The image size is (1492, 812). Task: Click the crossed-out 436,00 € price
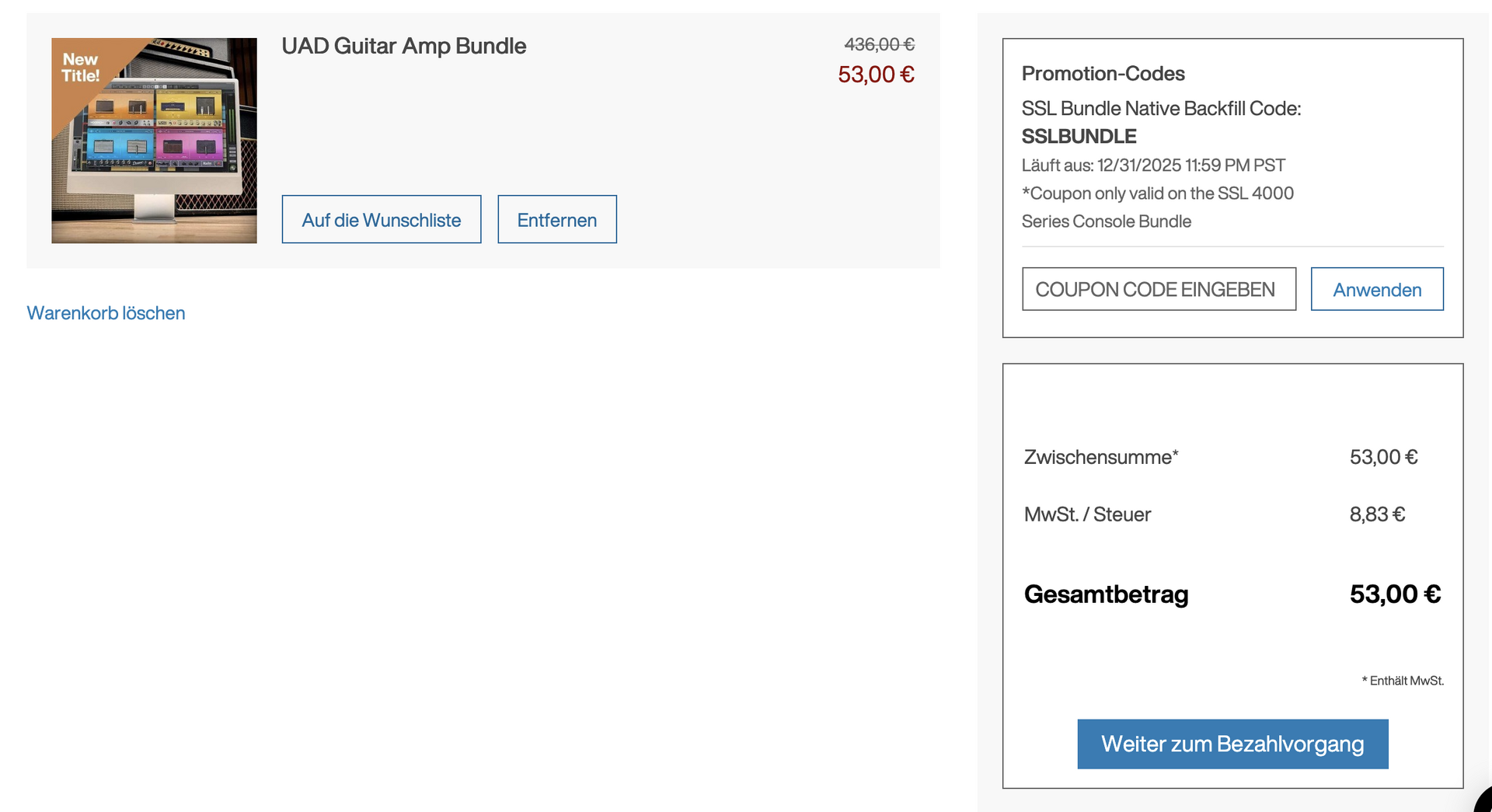tap(879, 45)
